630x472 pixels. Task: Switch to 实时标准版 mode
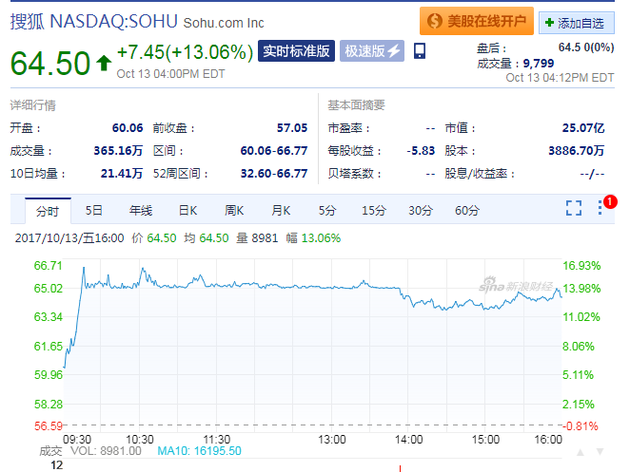(x=296, y=51)
